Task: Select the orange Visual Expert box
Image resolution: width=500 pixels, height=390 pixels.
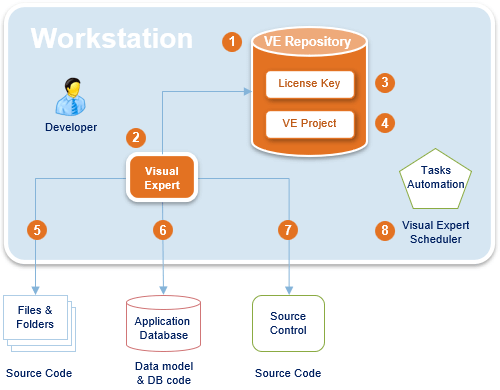Action: [x=162, y=178]
